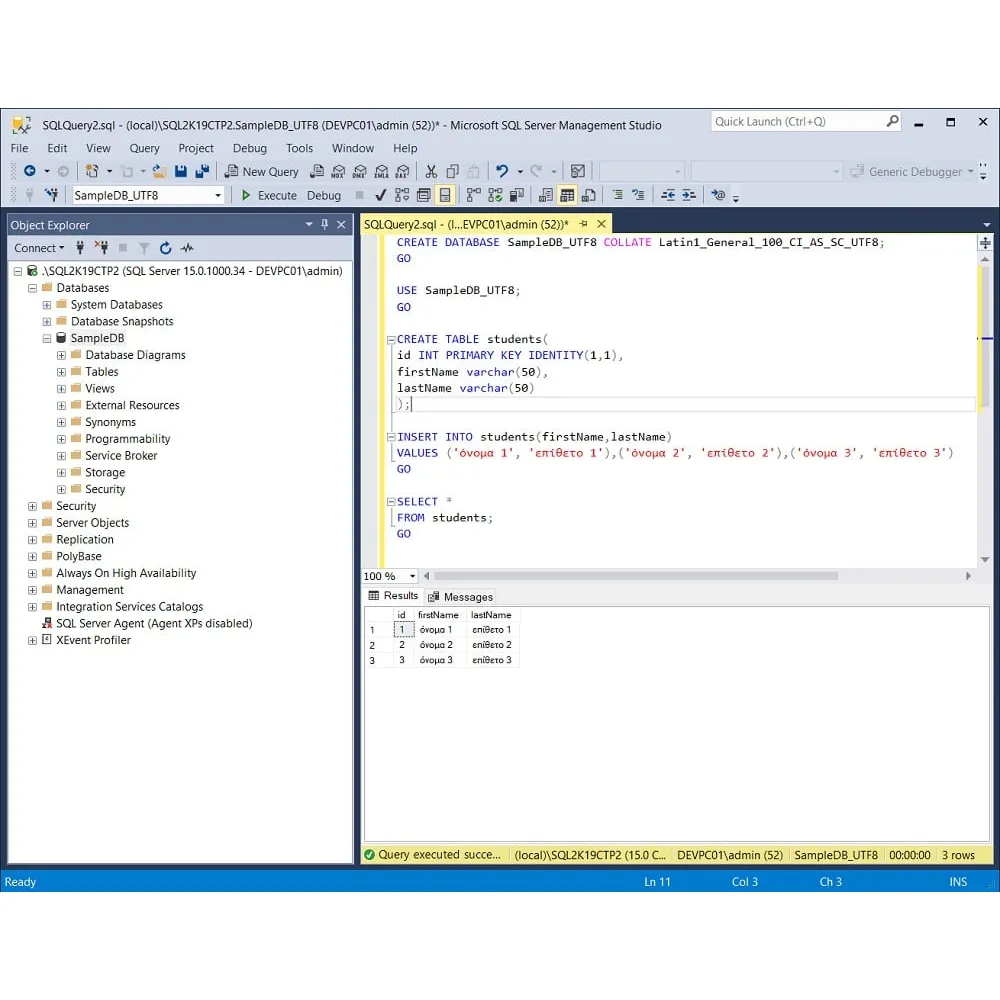Click the Save All icon
The image size is (1000, 1000).
[202, 171]
